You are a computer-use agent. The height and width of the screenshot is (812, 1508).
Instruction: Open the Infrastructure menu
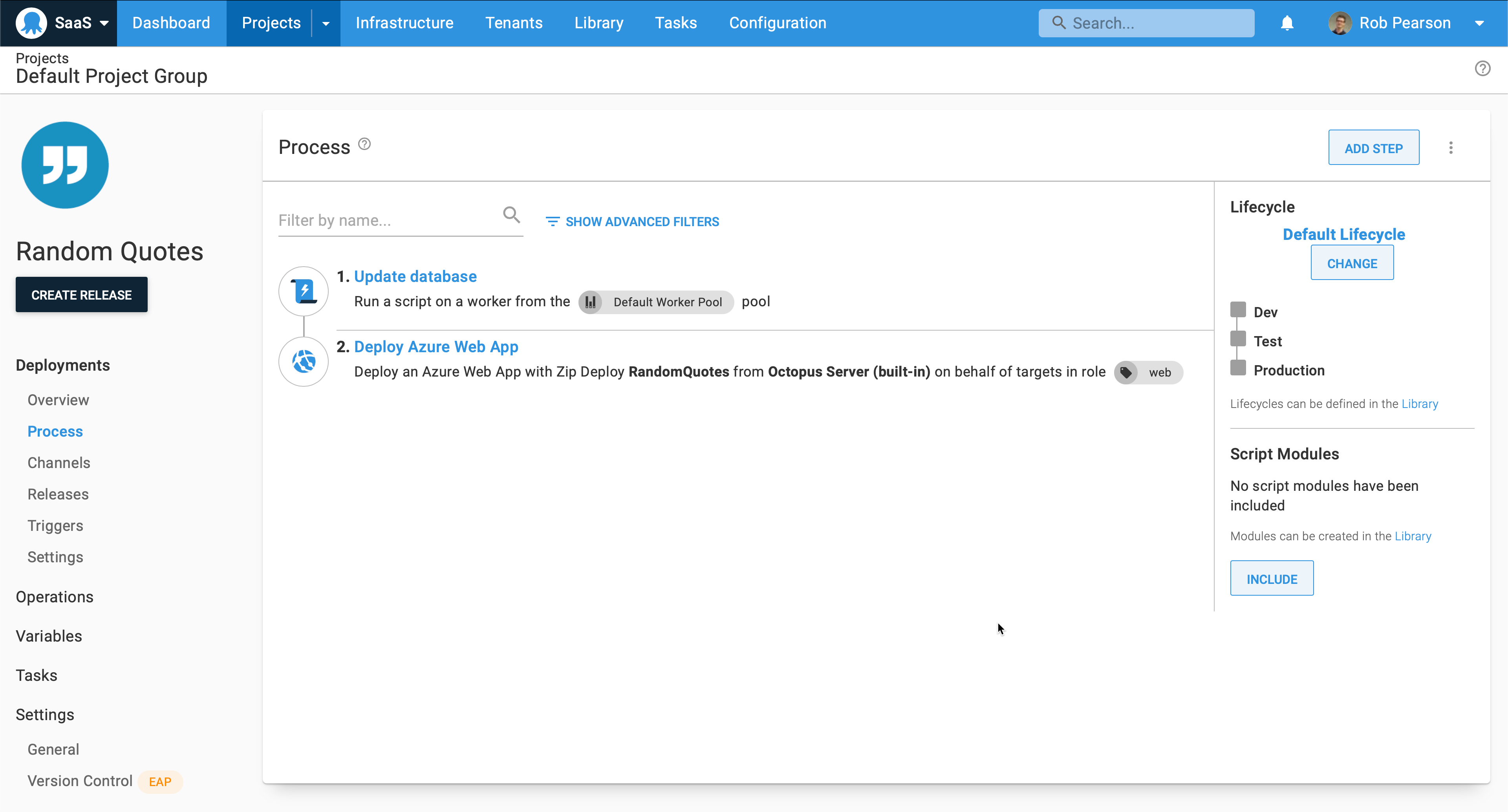pos(404,23)
